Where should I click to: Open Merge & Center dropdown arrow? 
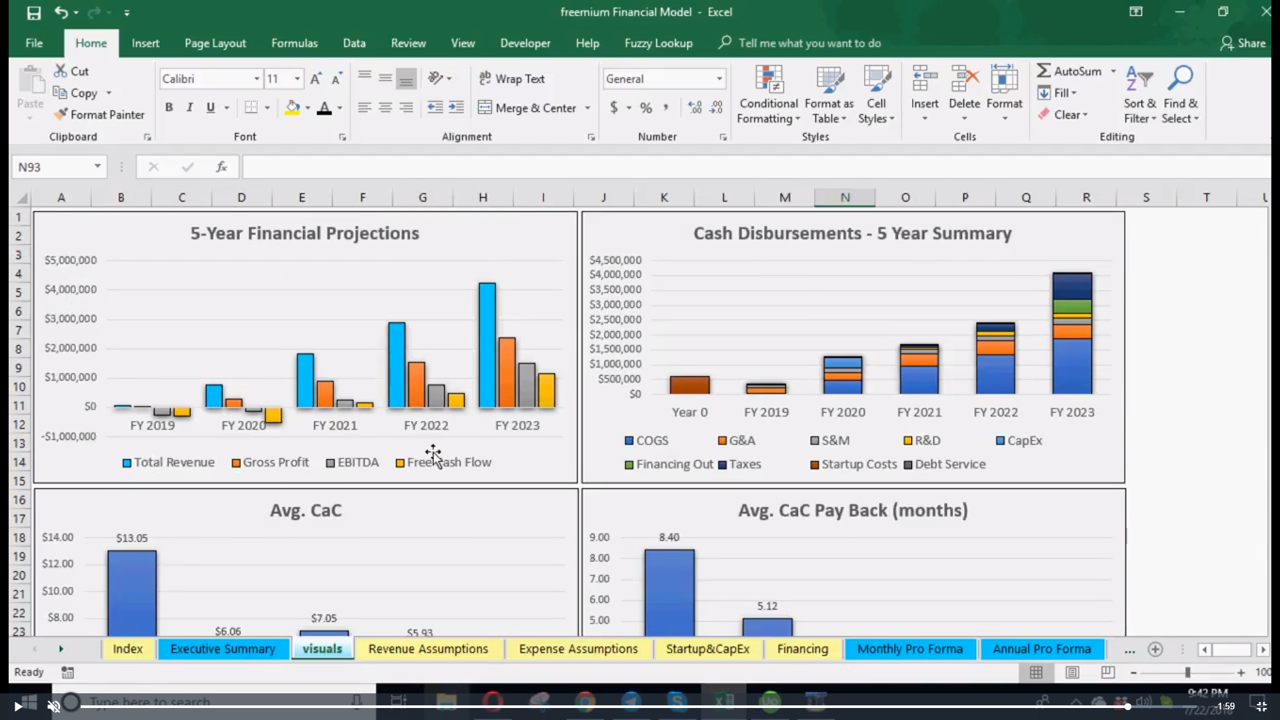[587, 108]
